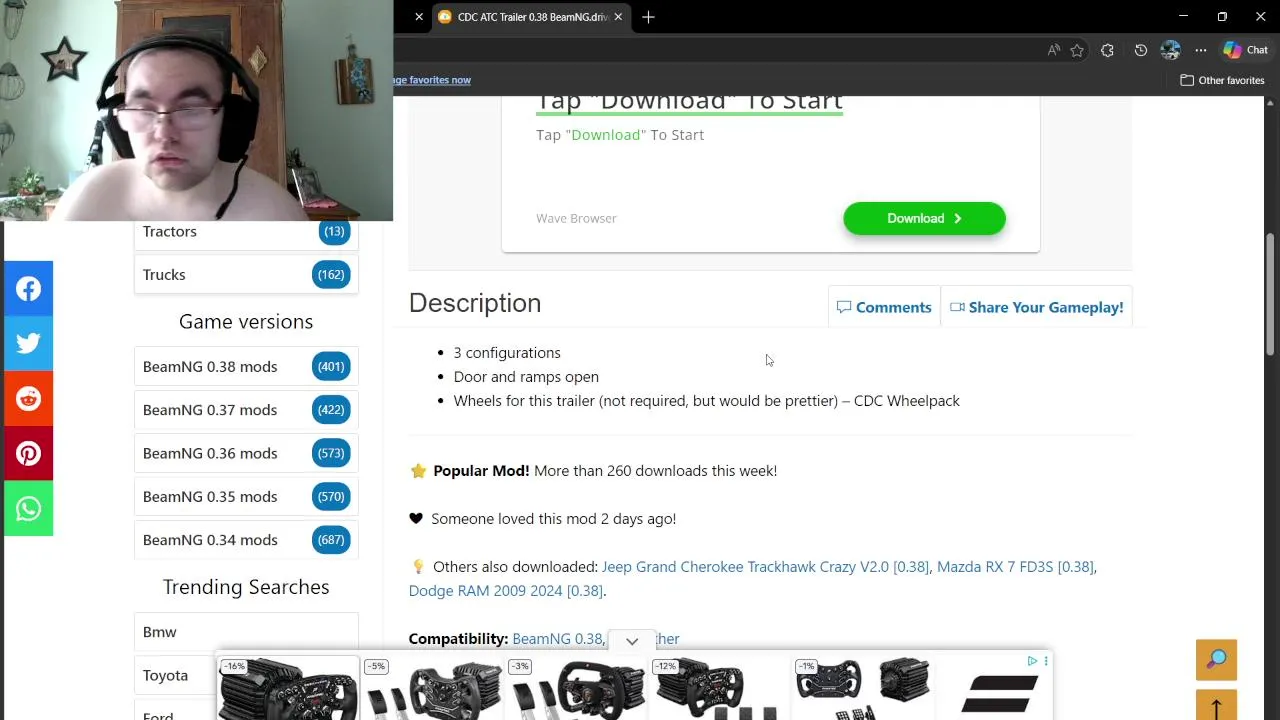Open ad options three-dot icon

[1045, 661]
